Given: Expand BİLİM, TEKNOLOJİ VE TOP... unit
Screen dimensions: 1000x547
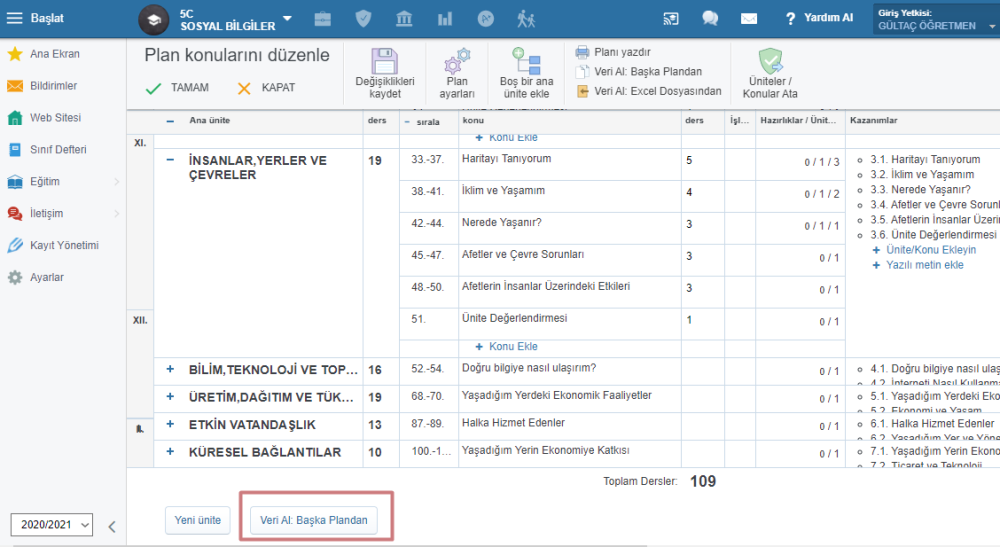Looking at the screenshot, I should coord(170,369).
